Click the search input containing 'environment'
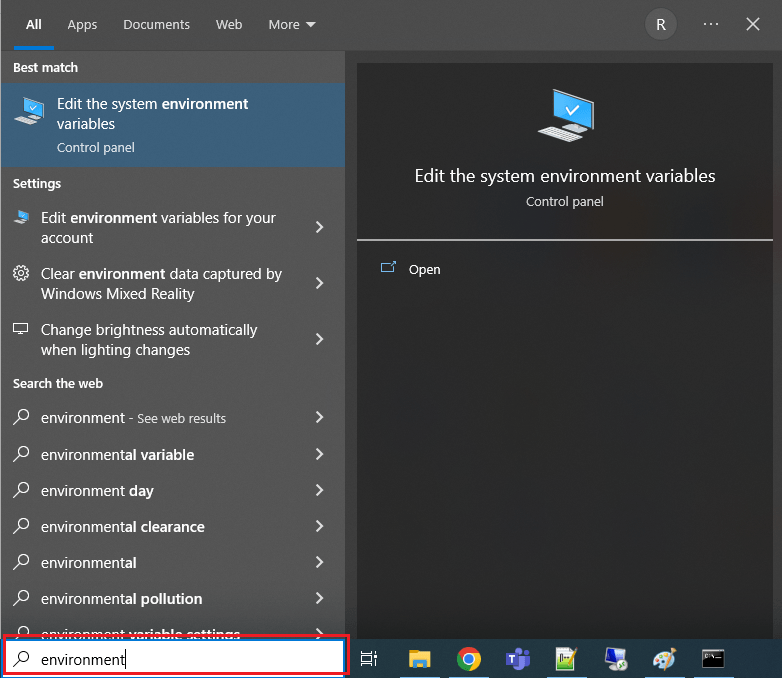This screenshot has height=678, width=782. [x=175, y=659]
